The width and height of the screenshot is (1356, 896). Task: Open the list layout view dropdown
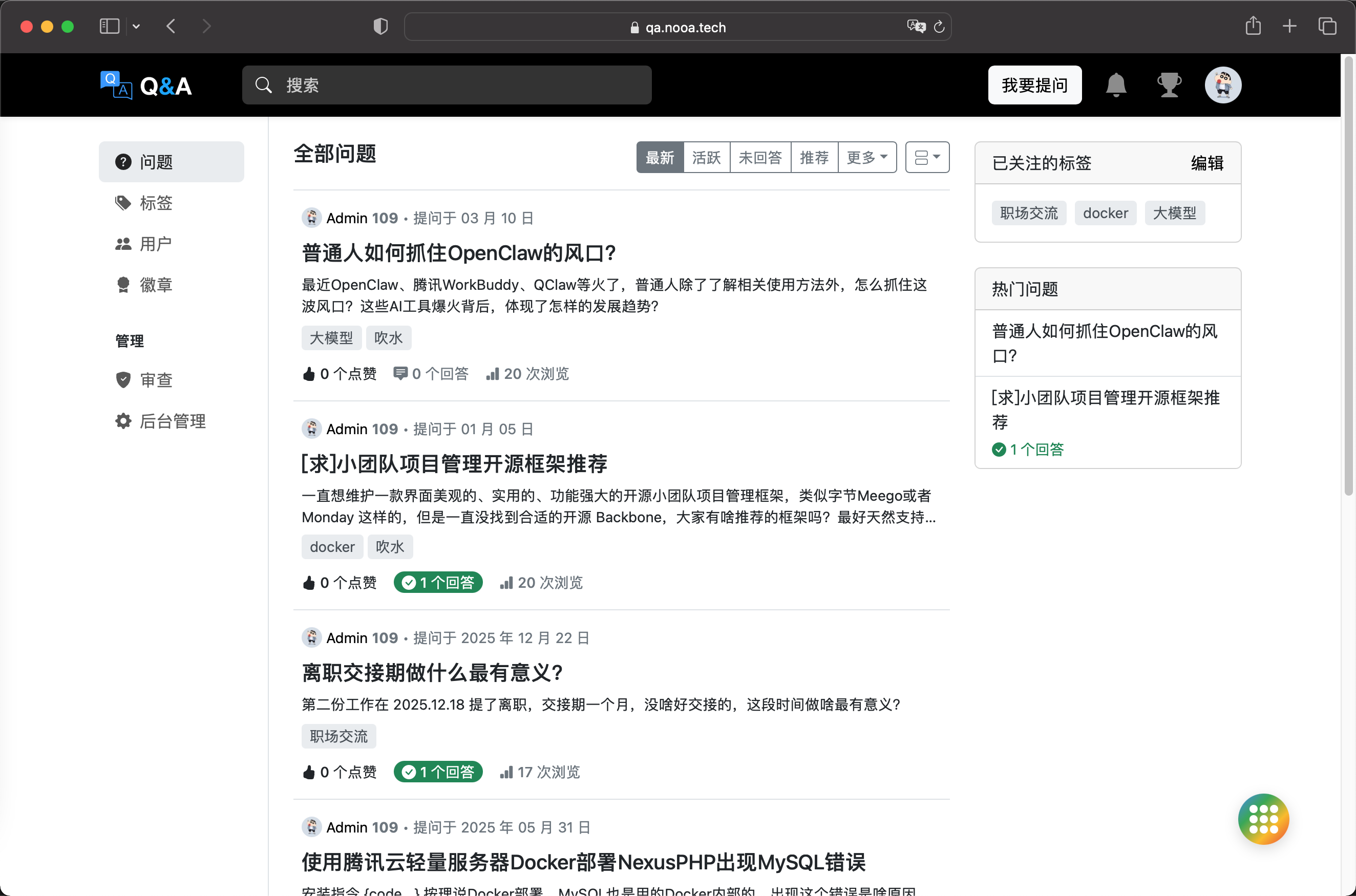(927, 157)
